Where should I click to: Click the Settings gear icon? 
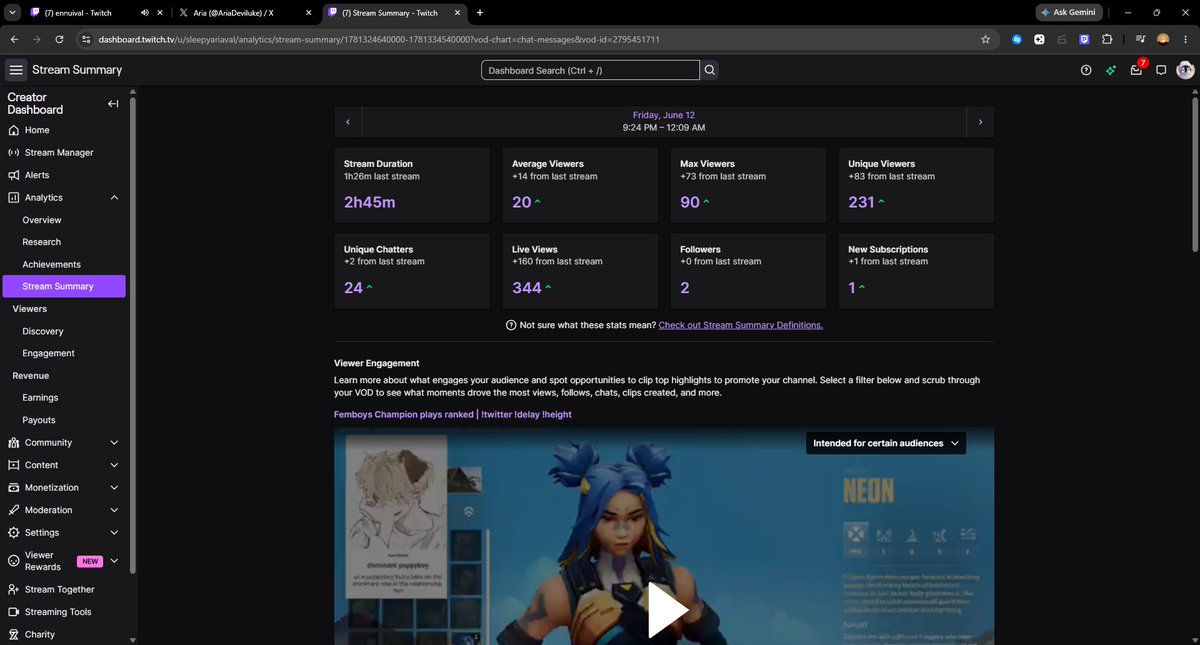tap(14, 533)
